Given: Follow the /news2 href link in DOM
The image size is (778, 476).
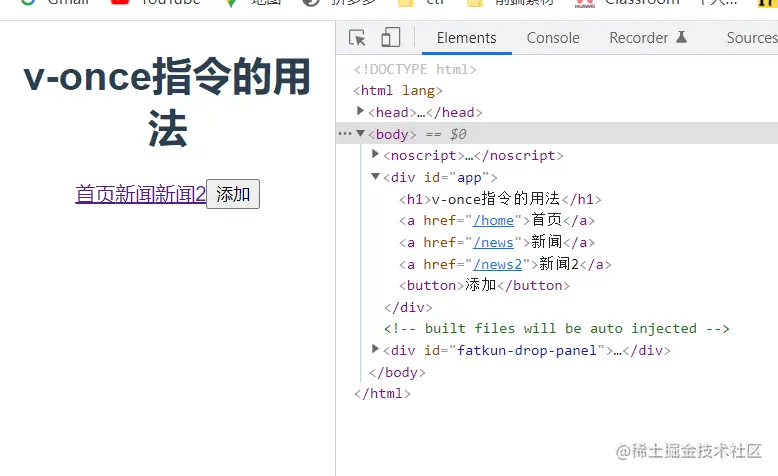Looking at the screenshot, I should pyautogui.click(x=497, y=264).
